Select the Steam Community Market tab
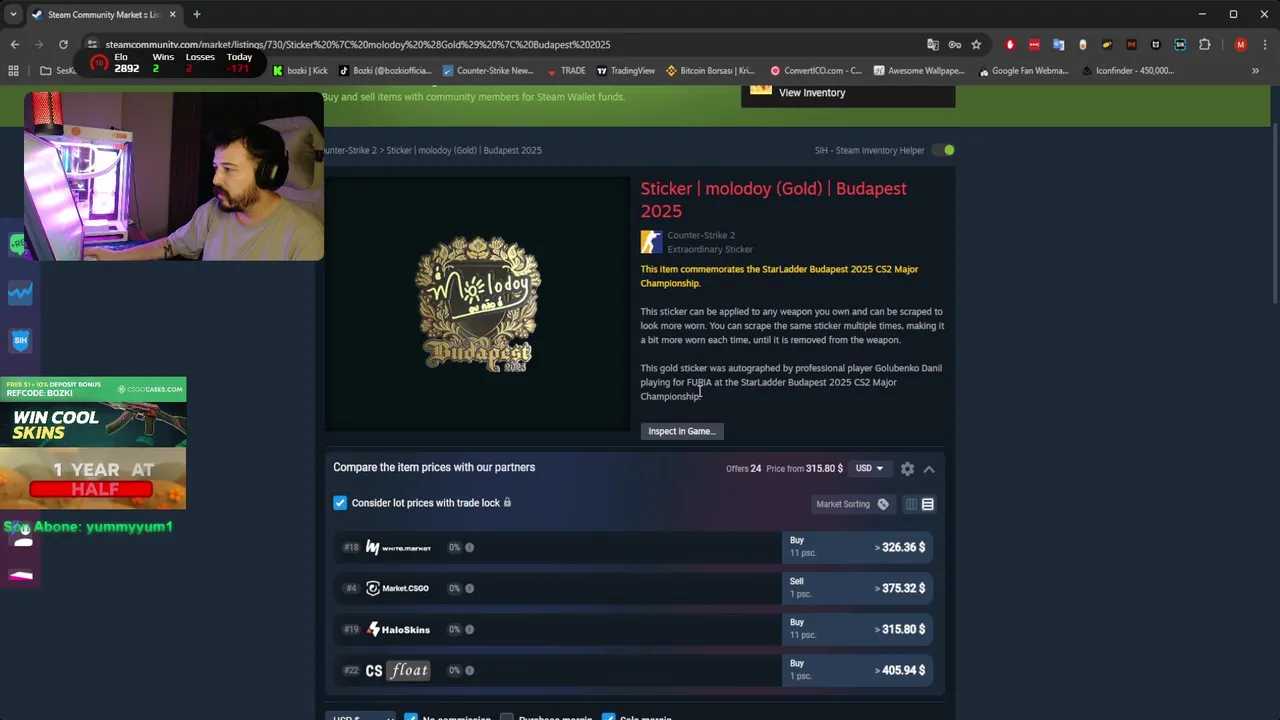 tap(105, 14)
